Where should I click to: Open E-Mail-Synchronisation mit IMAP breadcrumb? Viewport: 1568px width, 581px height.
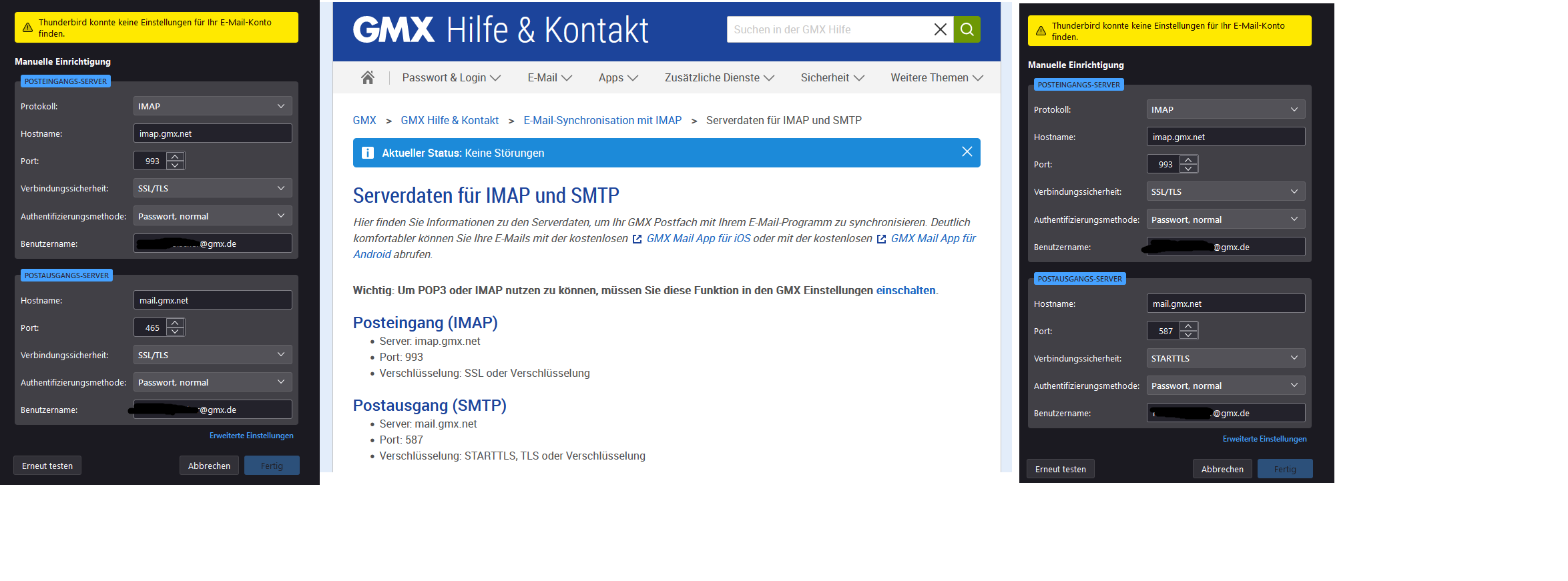[603, 120]
